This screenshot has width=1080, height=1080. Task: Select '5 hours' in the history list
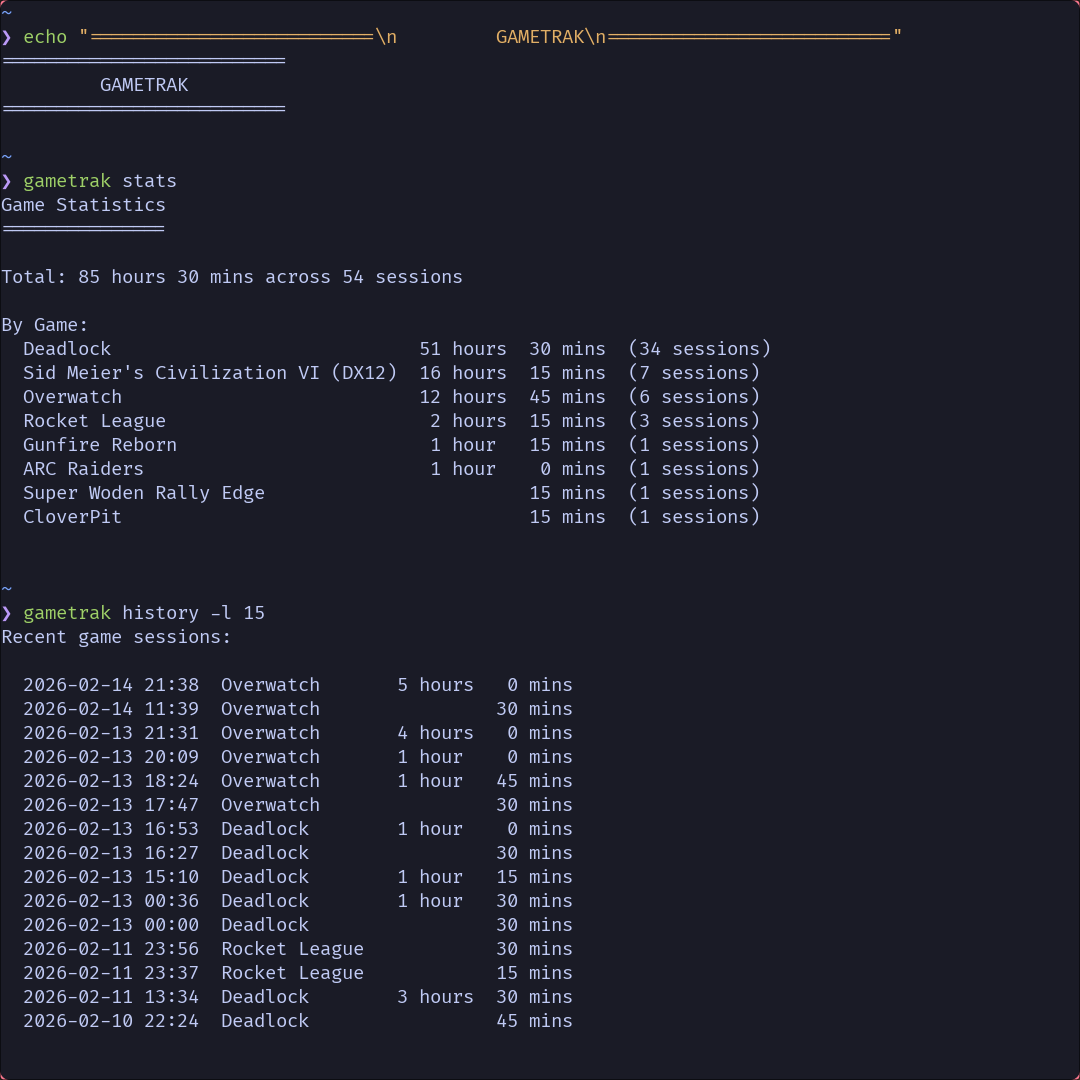[435, 685]
